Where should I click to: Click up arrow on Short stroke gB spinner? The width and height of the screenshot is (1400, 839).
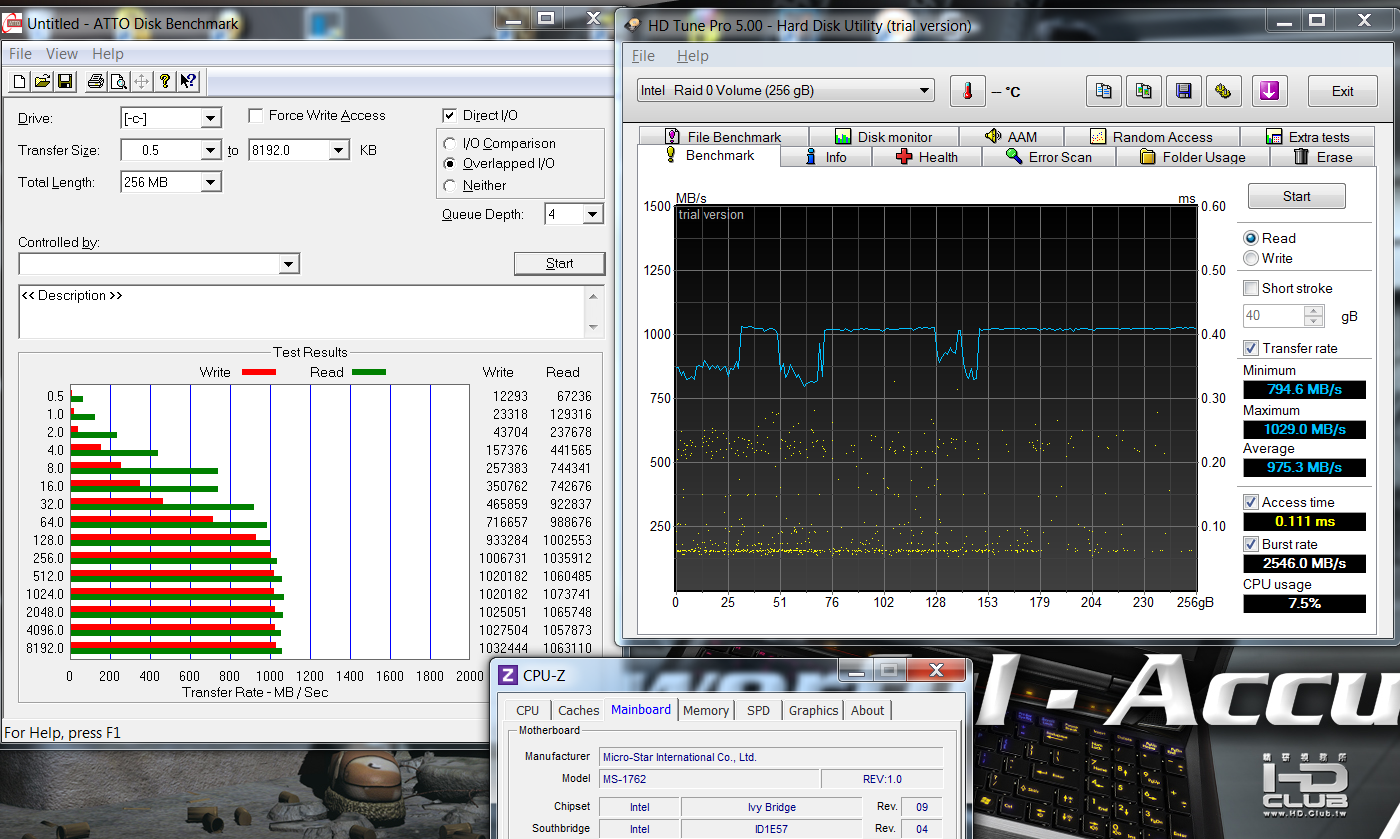tap(1314, 311)
